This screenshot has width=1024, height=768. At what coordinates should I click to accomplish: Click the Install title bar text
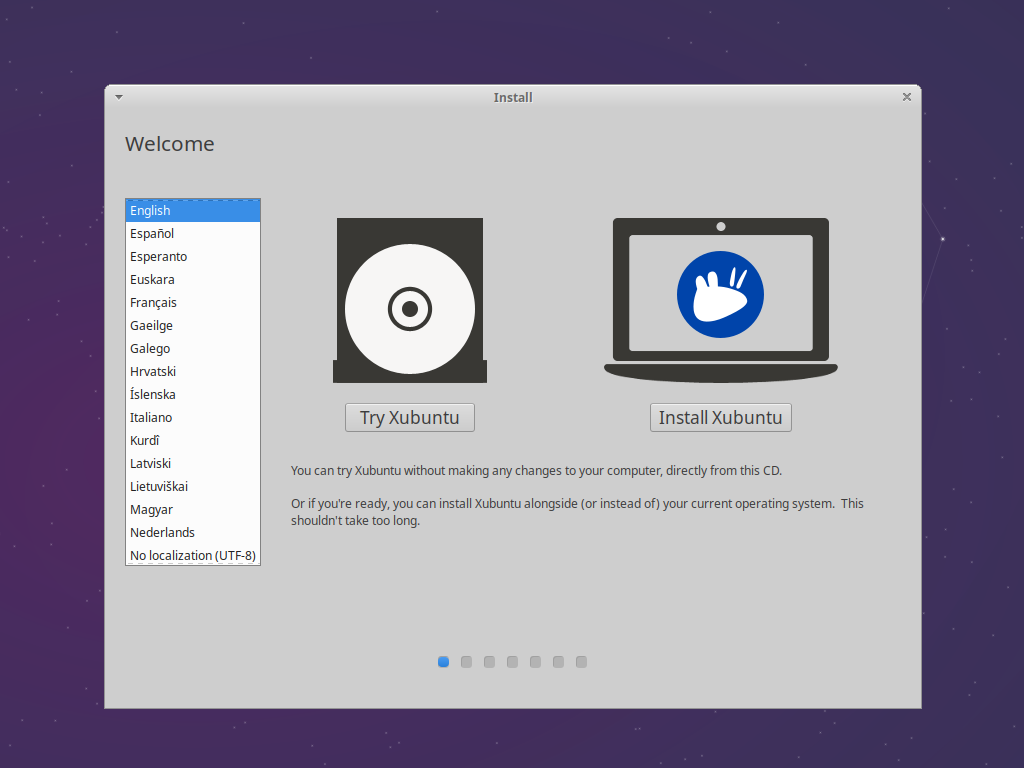(513, 97)
